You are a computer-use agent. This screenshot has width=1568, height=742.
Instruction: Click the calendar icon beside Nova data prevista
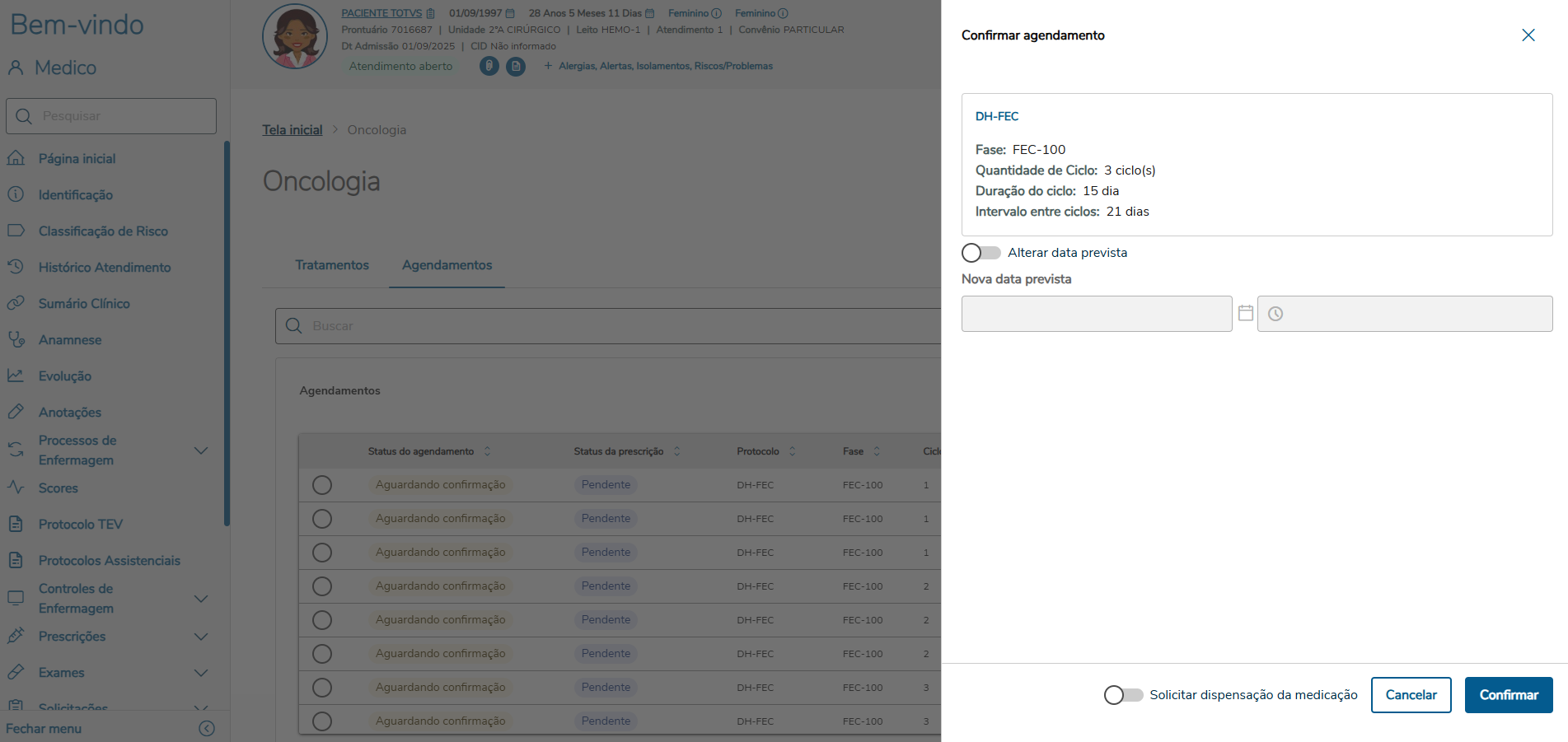point(1245,313)
